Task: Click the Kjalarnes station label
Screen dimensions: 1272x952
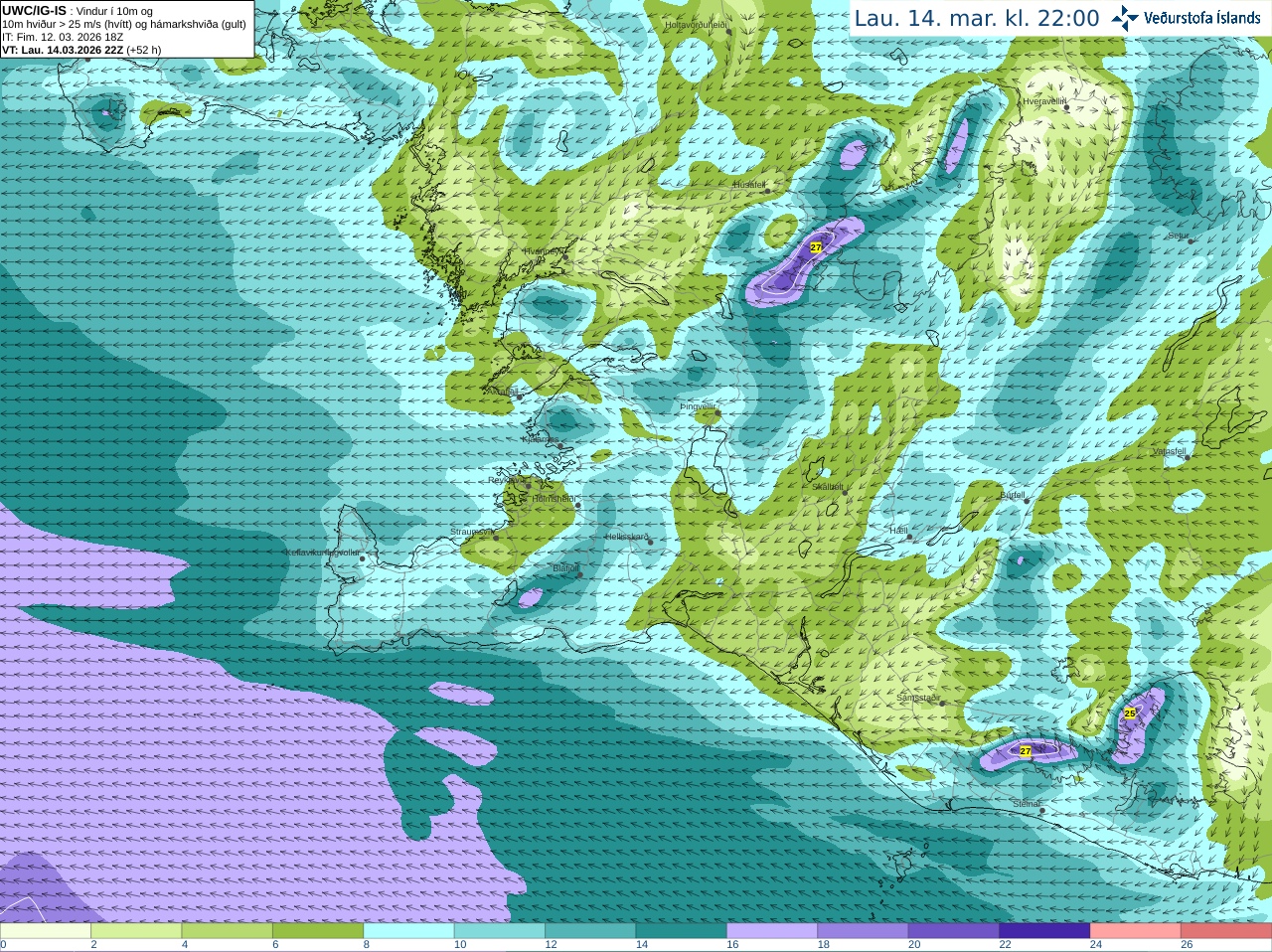Action: (541, 439)
